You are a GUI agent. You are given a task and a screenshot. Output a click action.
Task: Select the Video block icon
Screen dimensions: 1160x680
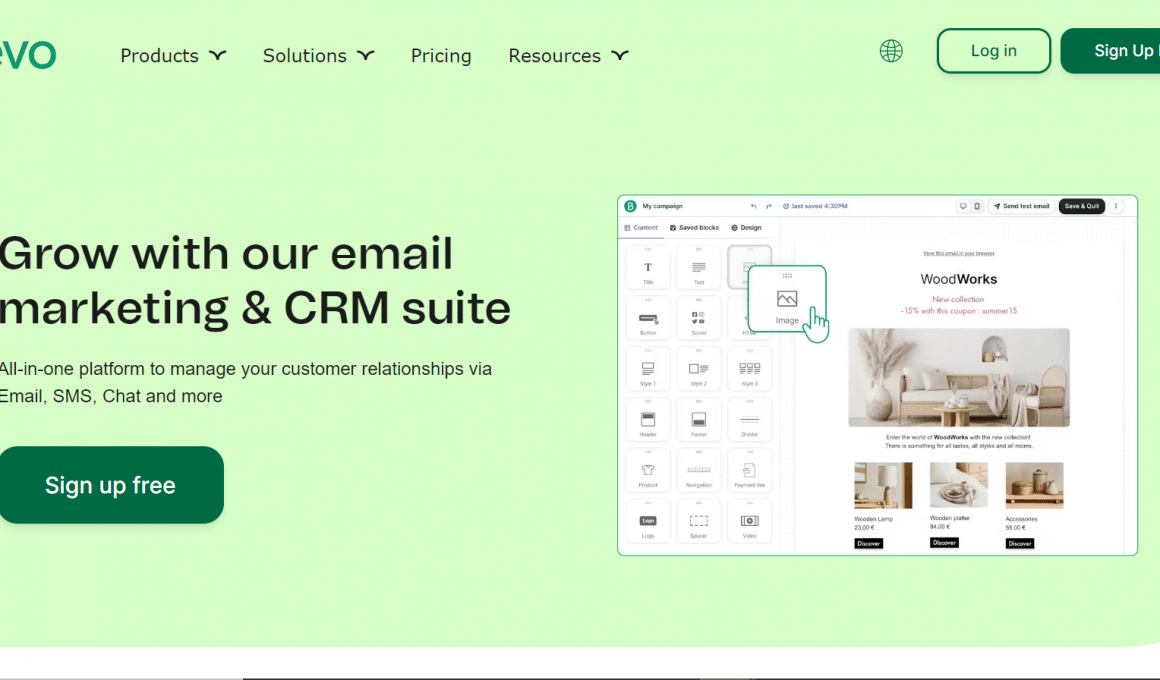(749, 521)
